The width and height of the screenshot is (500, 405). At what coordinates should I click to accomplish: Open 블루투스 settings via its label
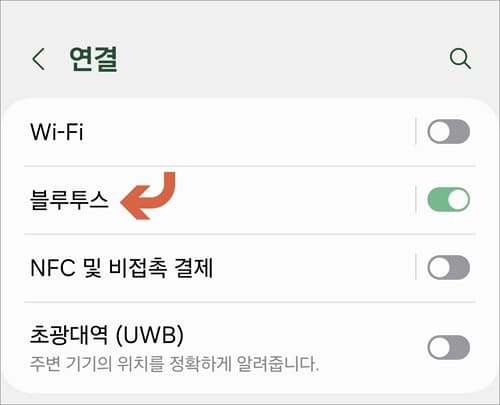pyautogui.click(x=69, y=200)
